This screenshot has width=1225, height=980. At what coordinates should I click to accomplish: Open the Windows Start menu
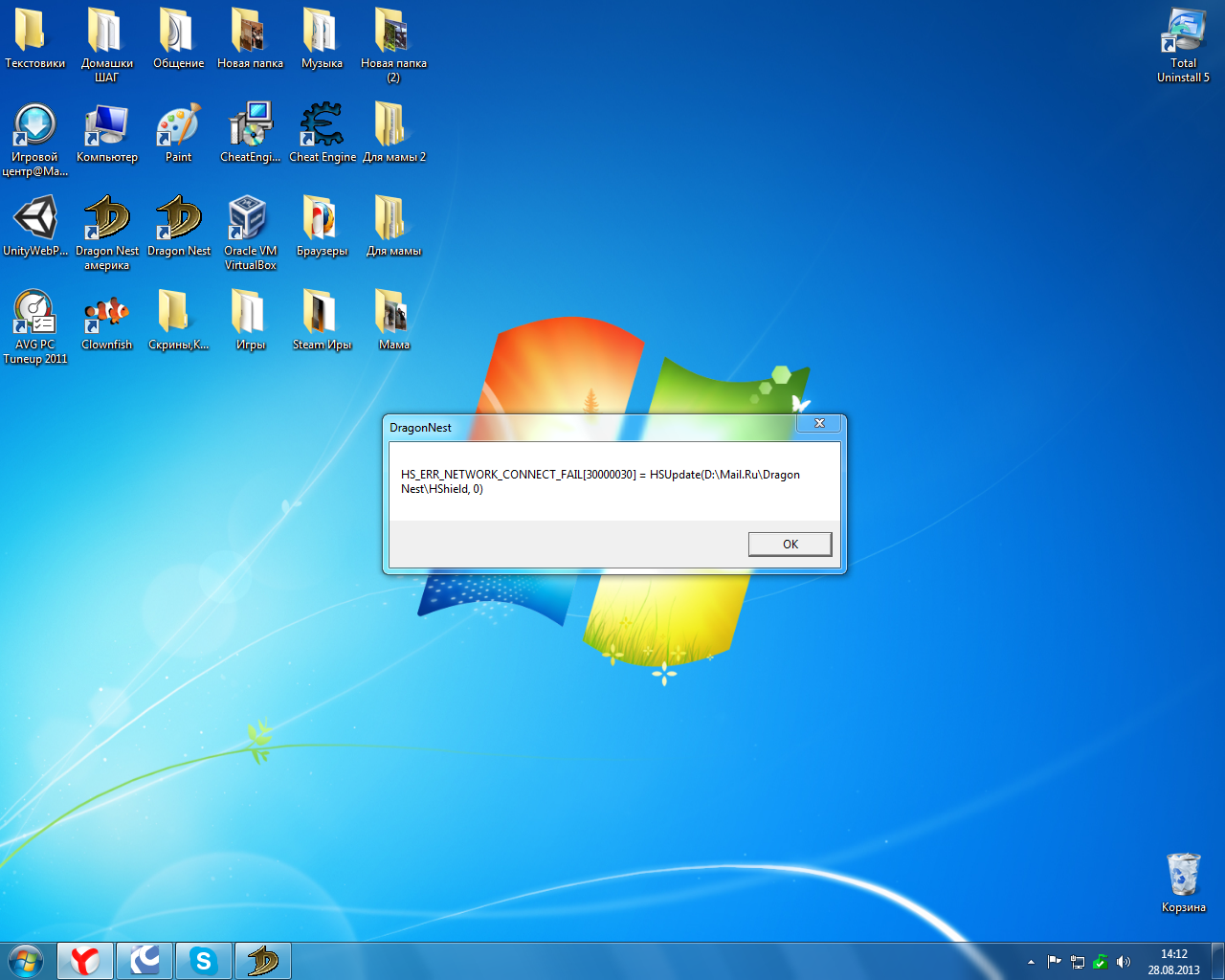tap(26, 961)
